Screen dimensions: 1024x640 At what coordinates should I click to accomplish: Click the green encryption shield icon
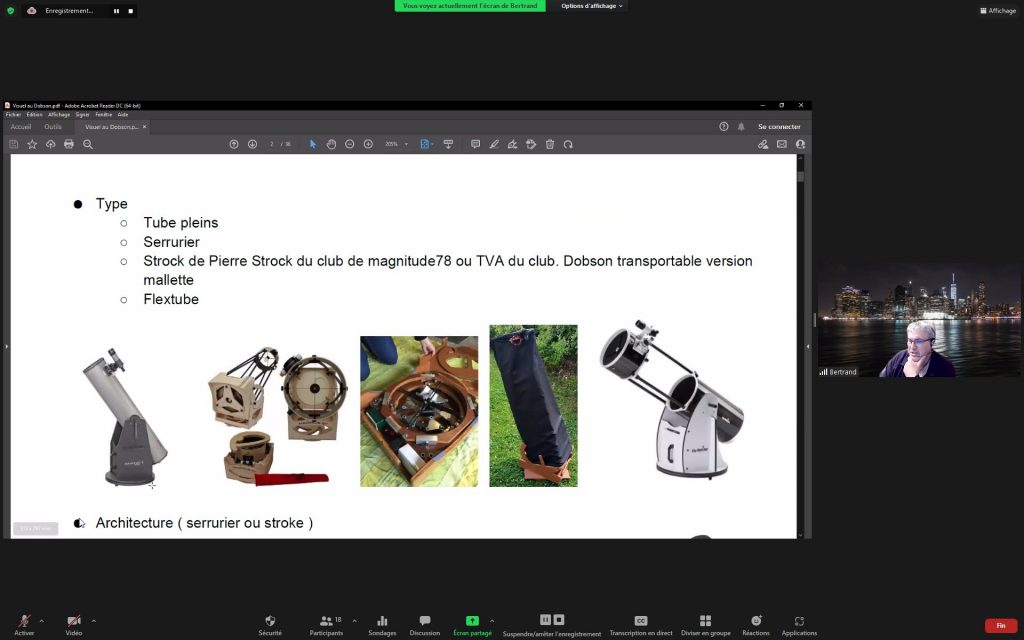coord(10,10)
